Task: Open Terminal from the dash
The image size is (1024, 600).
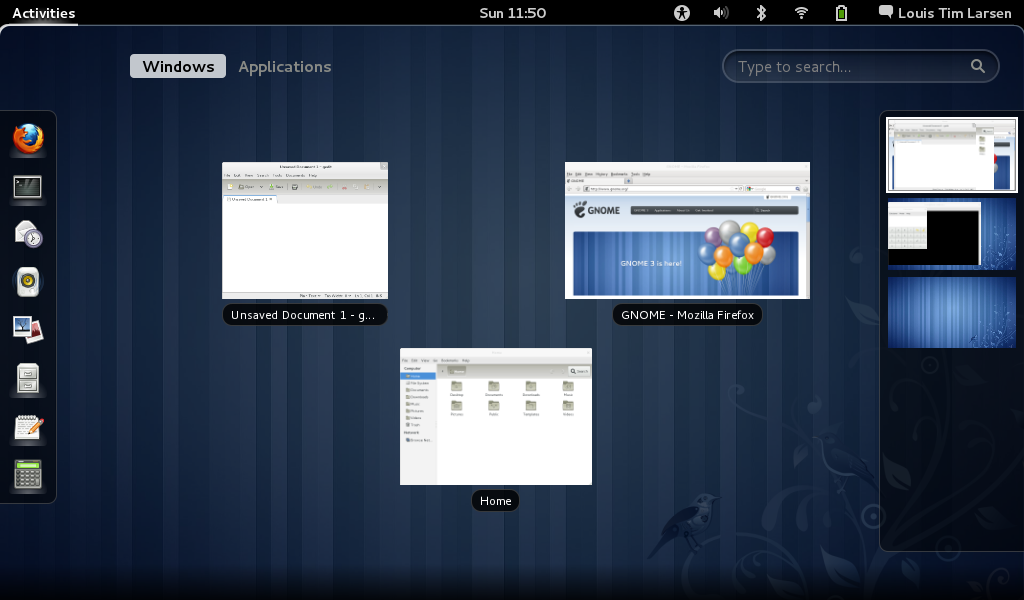Action: (28, 187)
